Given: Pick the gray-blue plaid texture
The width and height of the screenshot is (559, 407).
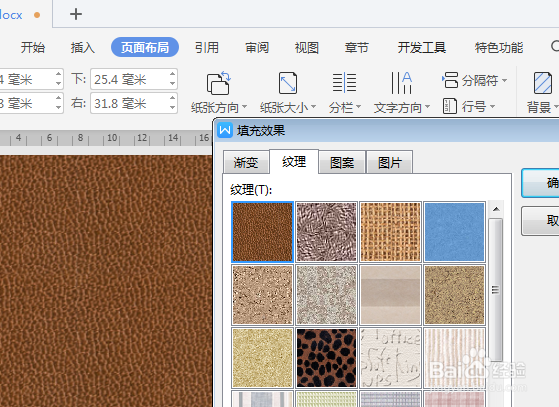Looking at the screenshot, I should pos(390,399).
